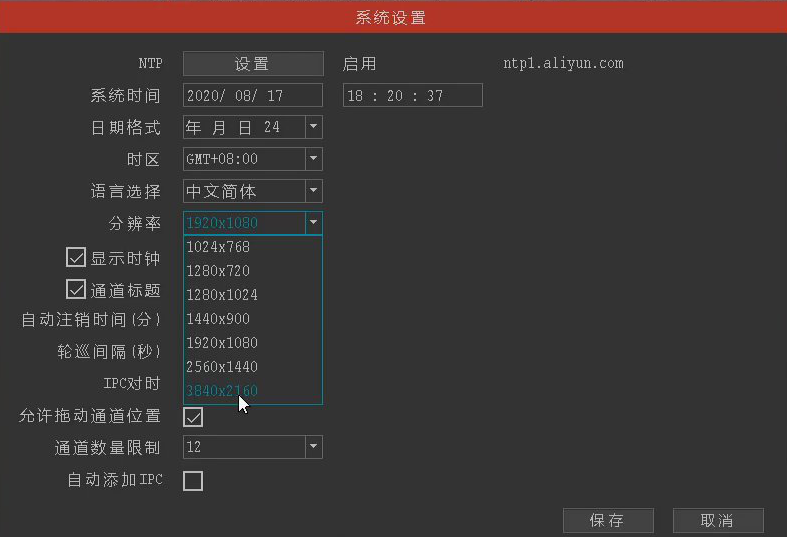The image size is (787, 537).
Task: Pick 1440x900 in resolution list
Action: point(218,319)
